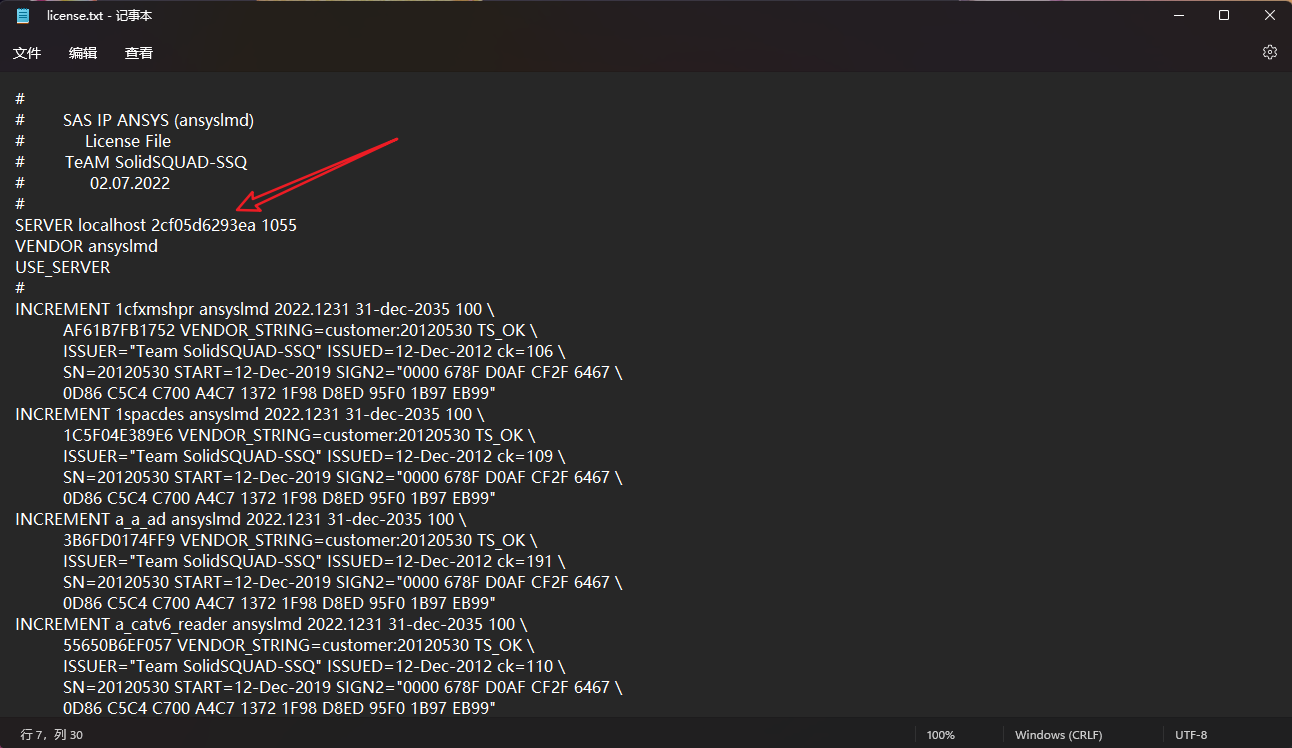Close the license.txt Notepad window

pos(1269,16)
